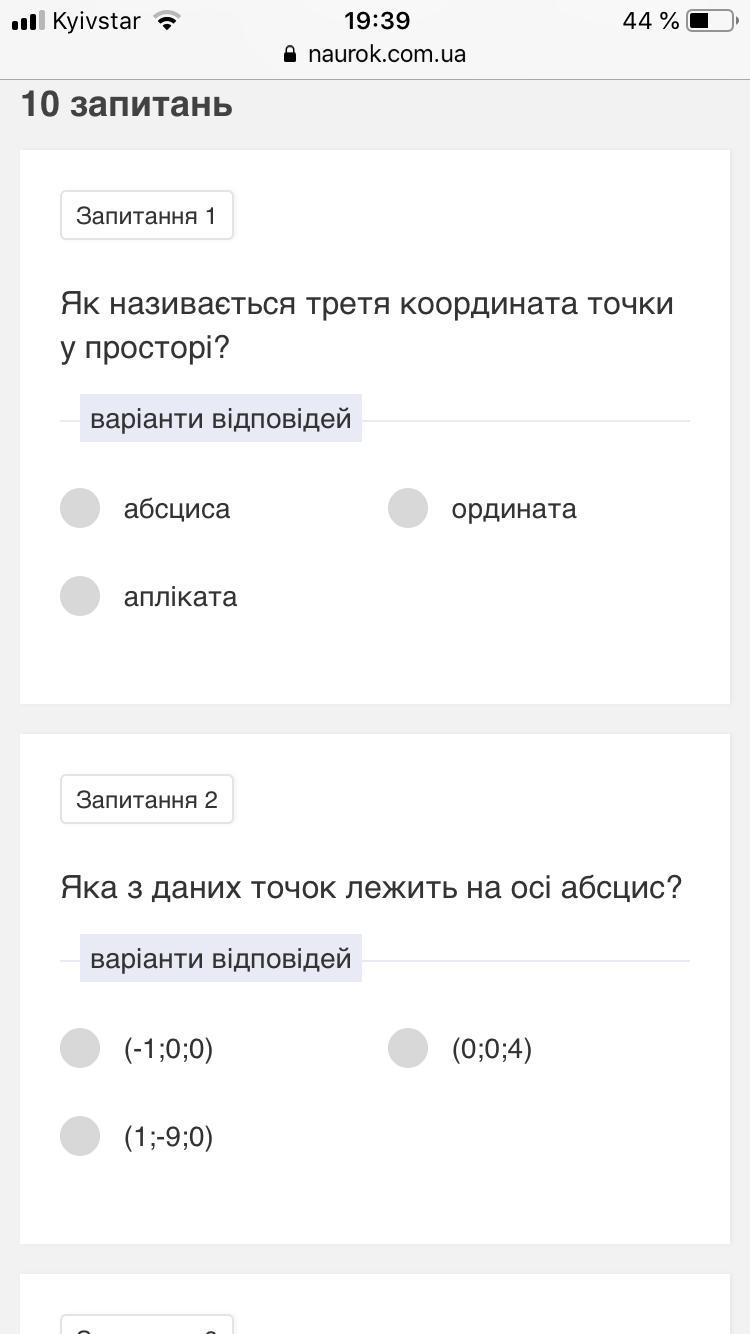The width and height of the screenshot is (750, 1334).
Task: Mark the (1;-9;0) radio button
Action: click(x=80, y=1136)
